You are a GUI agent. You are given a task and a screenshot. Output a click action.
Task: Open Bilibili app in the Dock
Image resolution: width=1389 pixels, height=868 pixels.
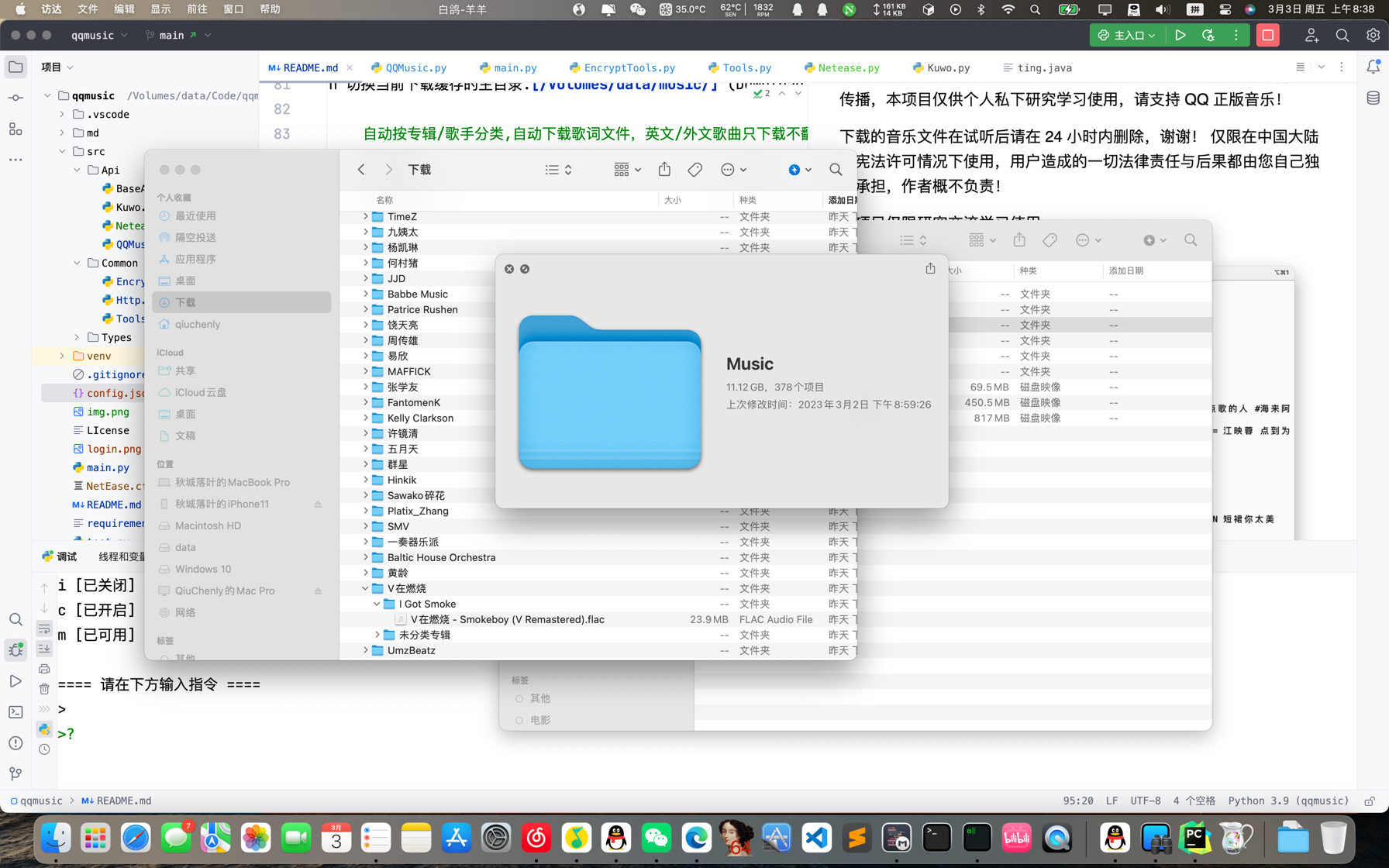[x=1016, y=838]
